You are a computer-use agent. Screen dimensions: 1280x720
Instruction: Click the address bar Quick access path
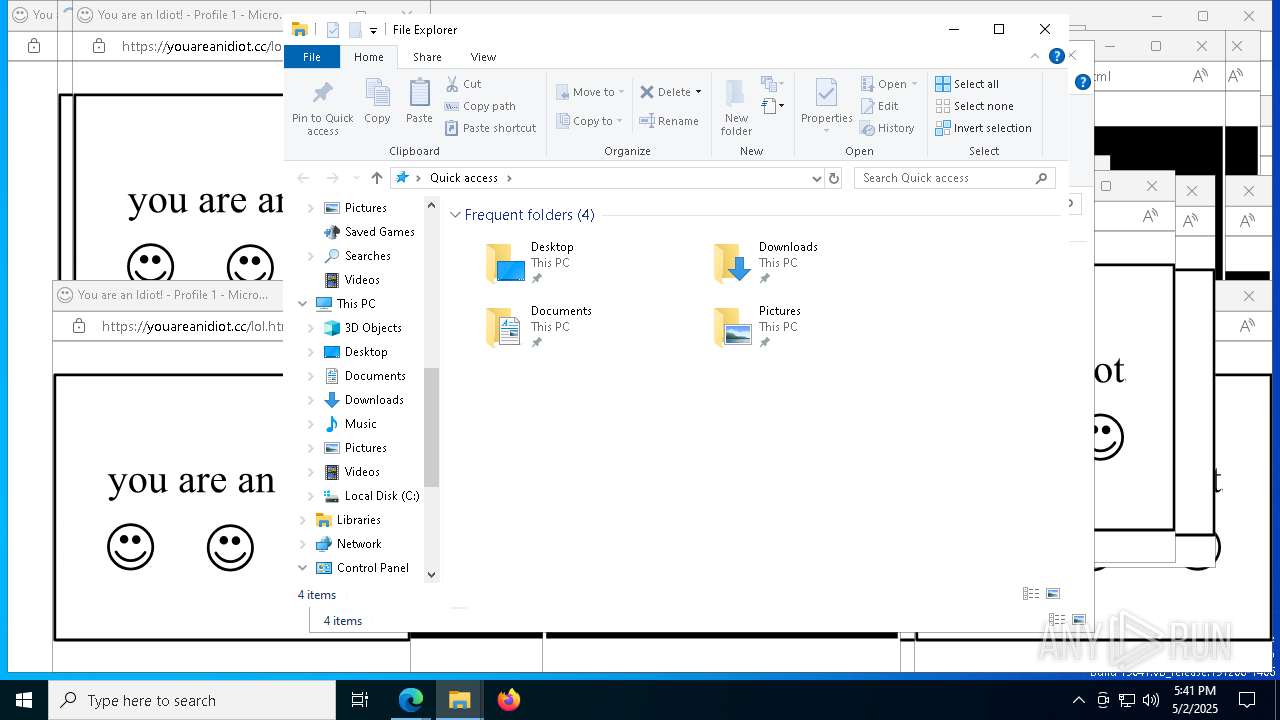464,178
